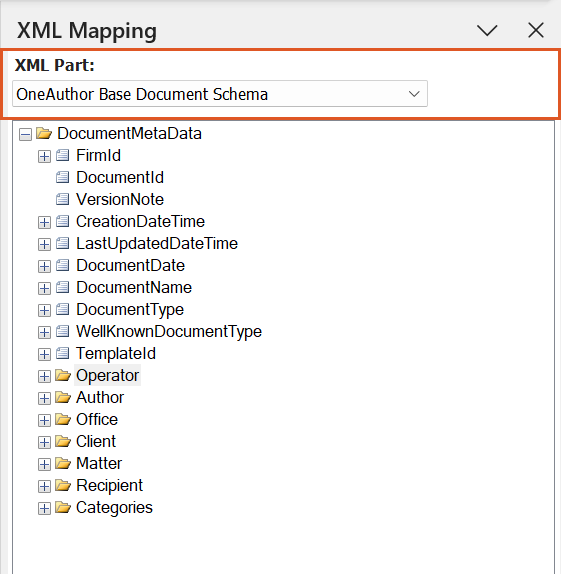561x574 pixels.
Task: Expand the Office folder node
Action: click(x=44, y=420)
